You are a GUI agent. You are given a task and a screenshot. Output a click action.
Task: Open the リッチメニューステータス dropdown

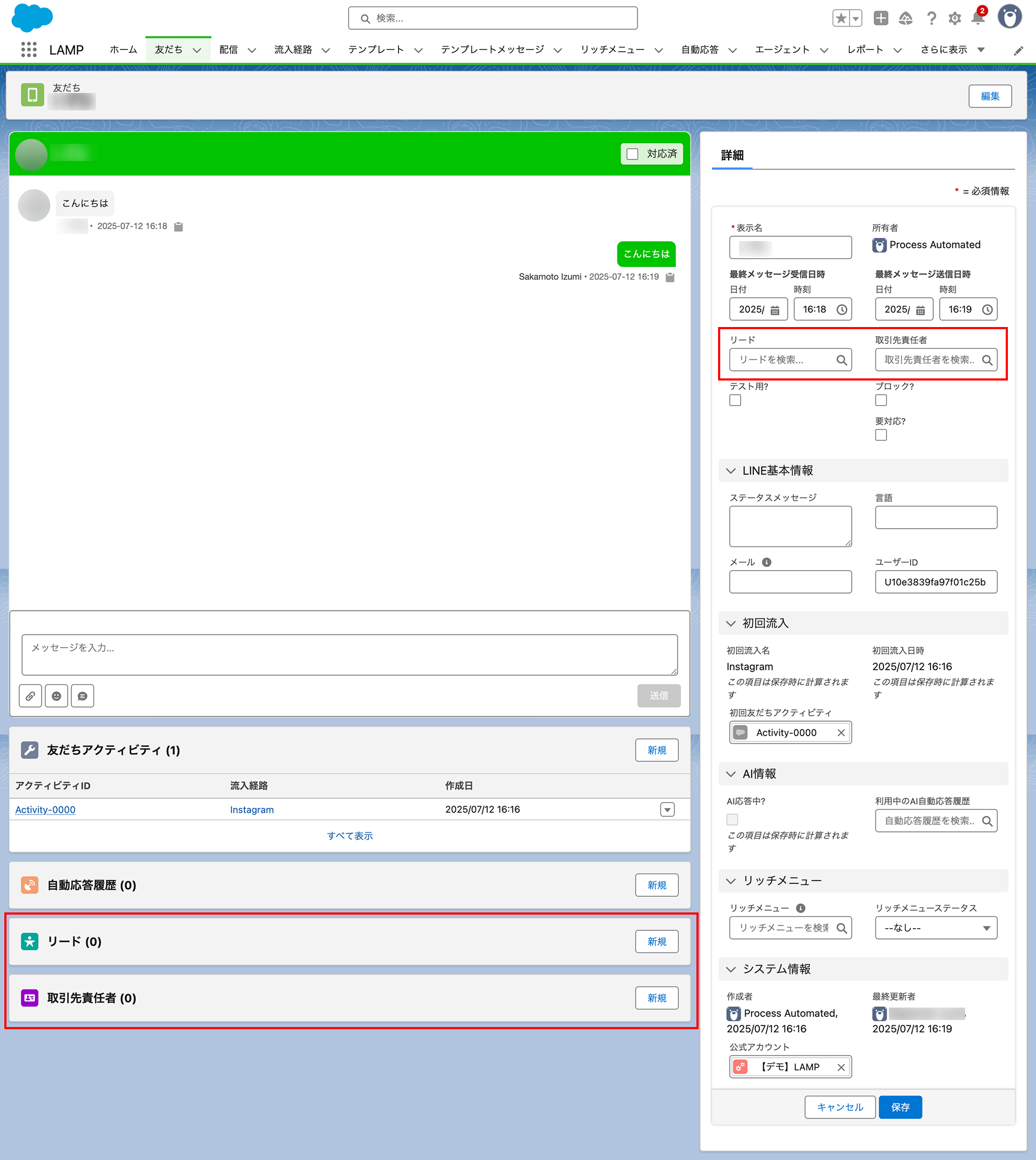point(936,928)
